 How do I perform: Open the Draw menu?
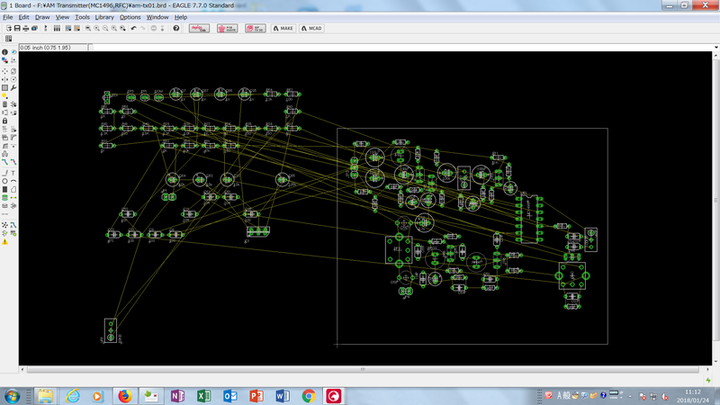(42, 17)
